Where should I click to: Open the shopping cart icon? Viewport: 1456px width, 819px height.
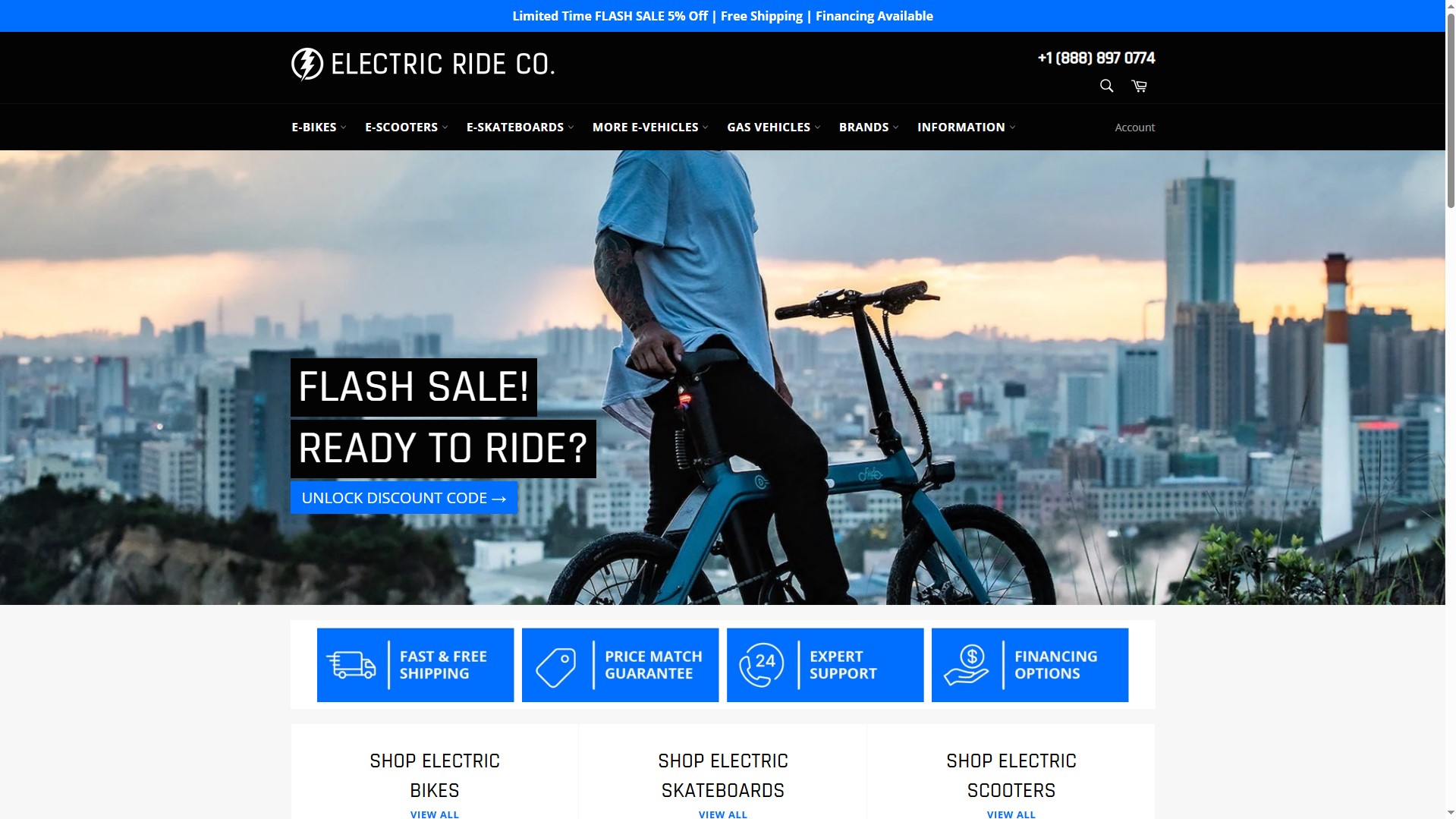point(1139,86)
